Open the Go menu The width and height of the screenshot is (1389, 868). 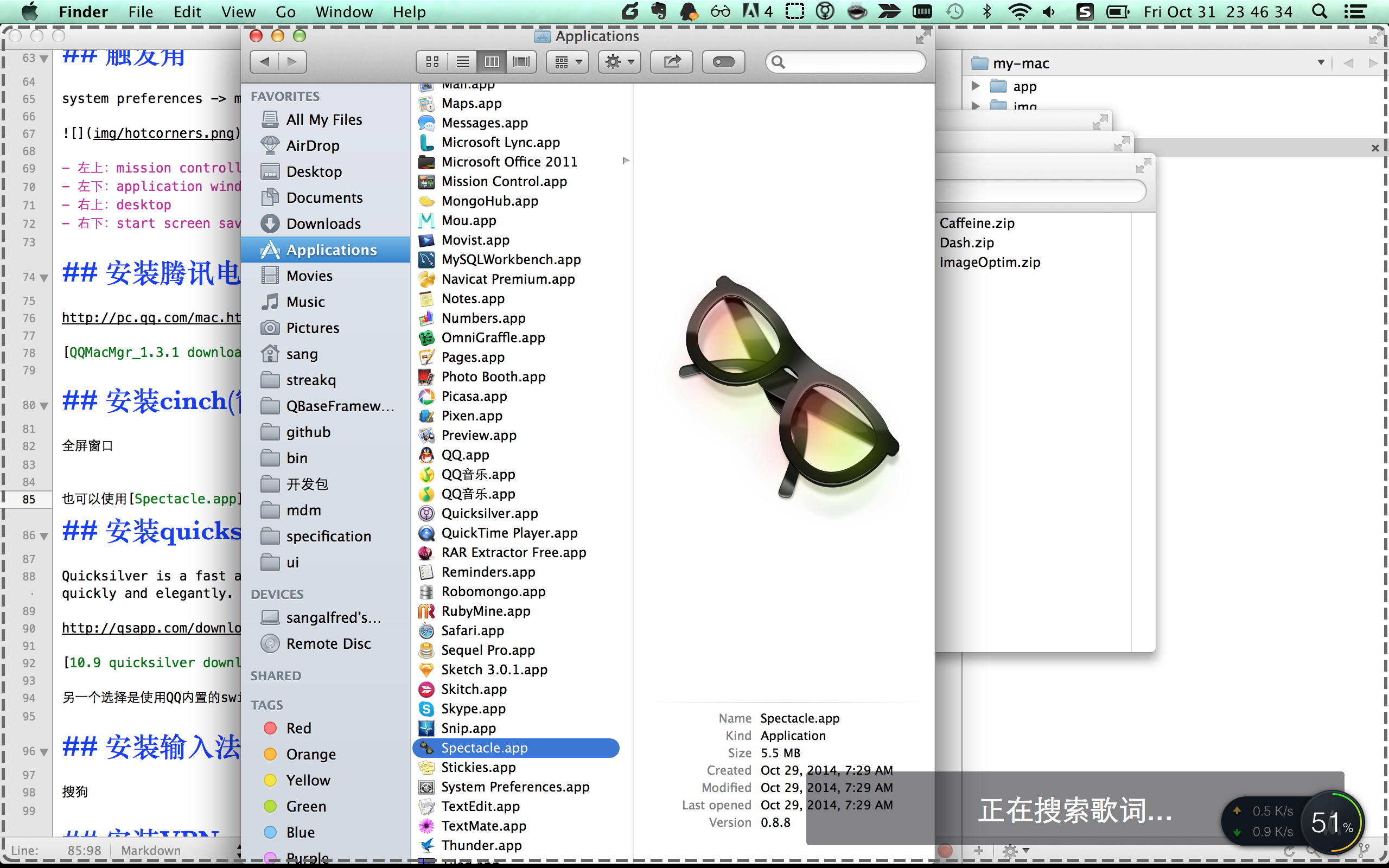pos(285,11)
